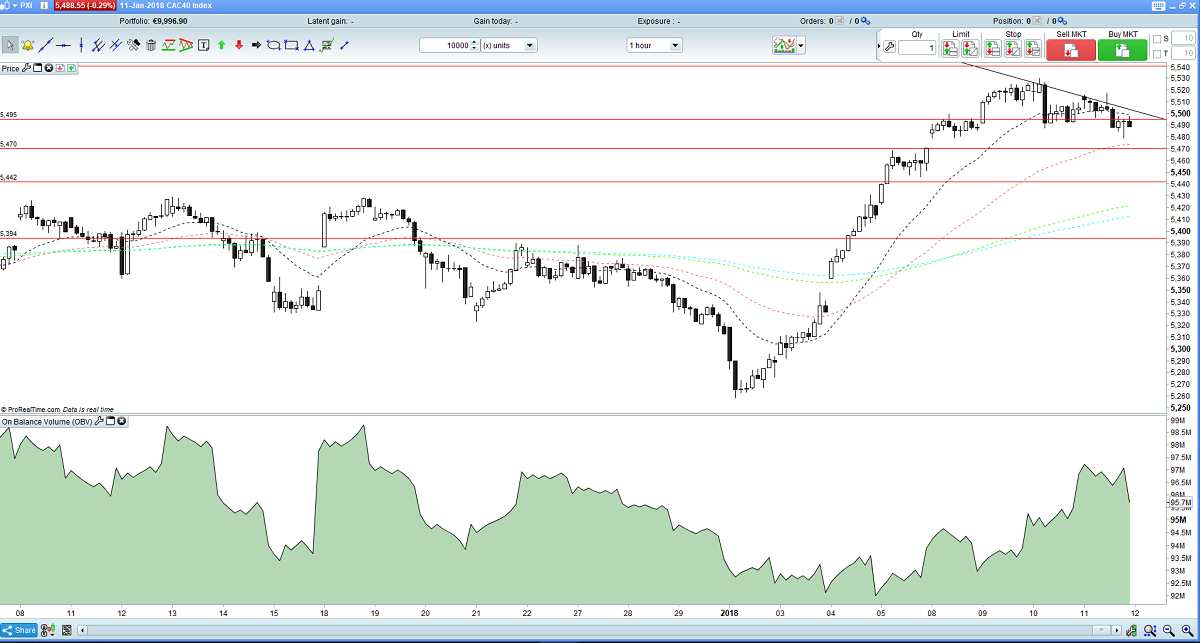1200x643 pixels.
Task: Zoom in with magnifier plus icon
Action: 1188,630
